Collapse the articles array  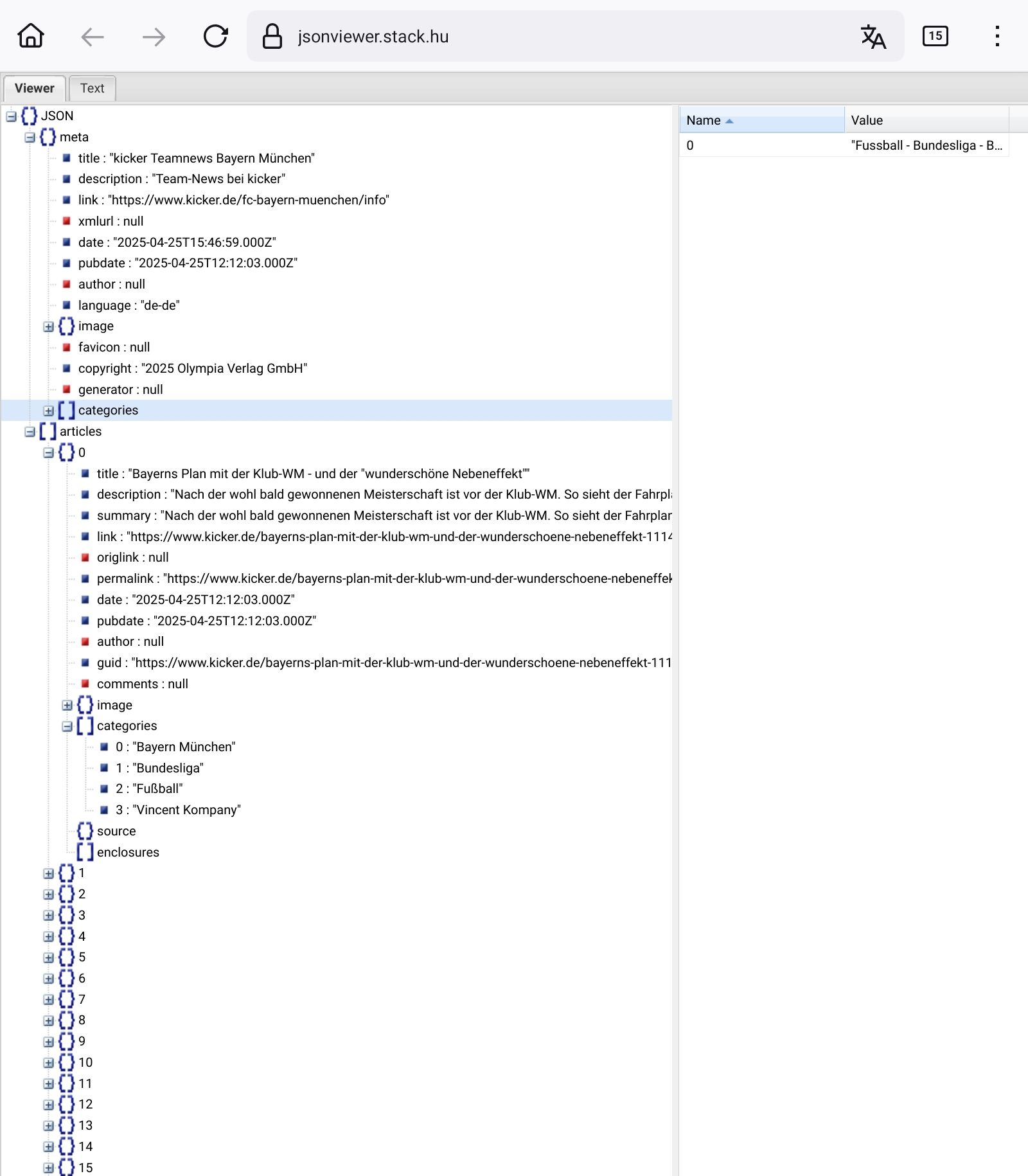tap(30, 432)
